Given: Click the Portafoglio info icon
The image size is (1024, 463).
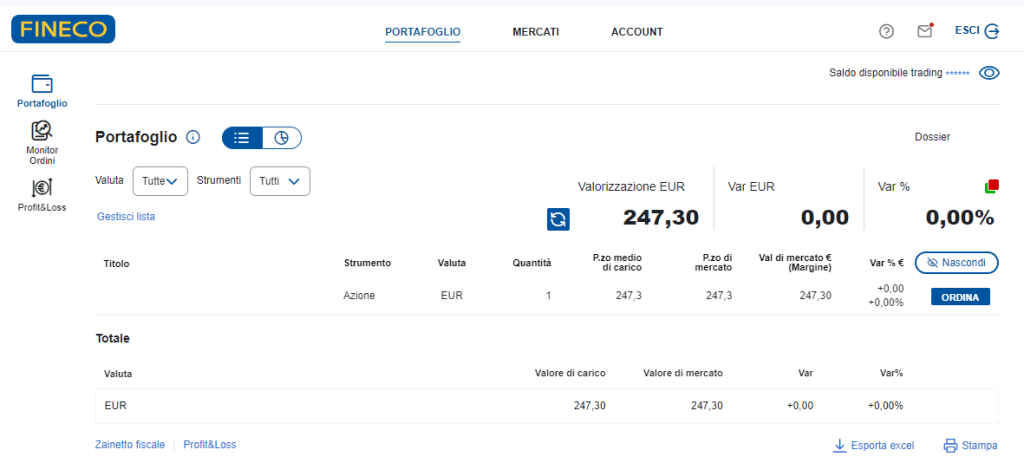Looking at the screenshot, I should click(194, 138).
